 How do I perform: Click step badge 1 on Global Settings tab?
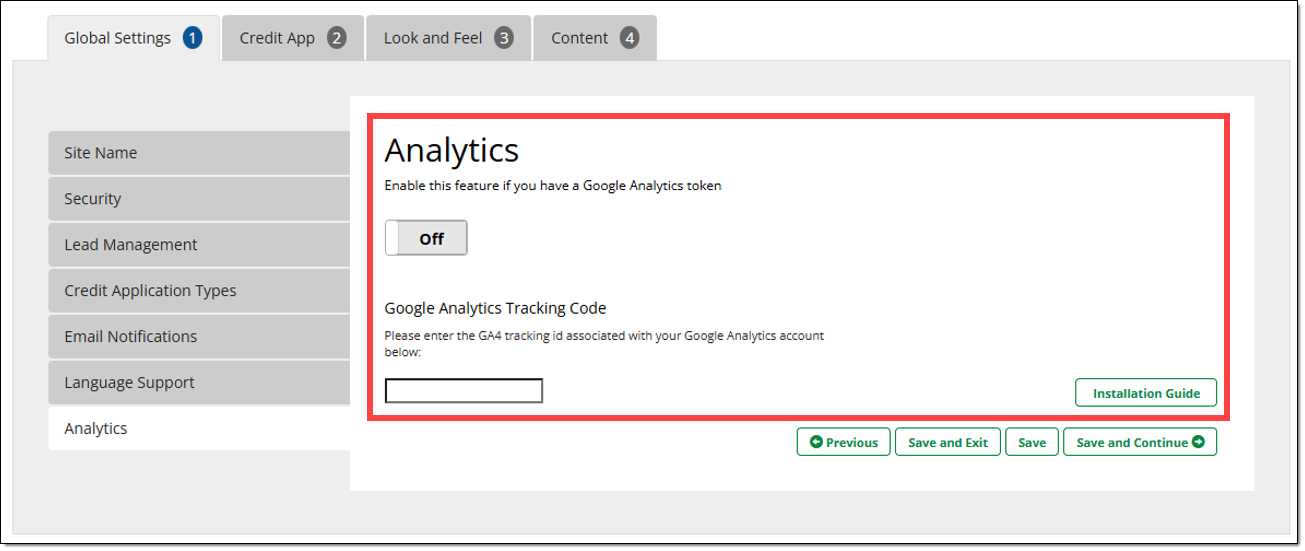(x=192, y=38)
